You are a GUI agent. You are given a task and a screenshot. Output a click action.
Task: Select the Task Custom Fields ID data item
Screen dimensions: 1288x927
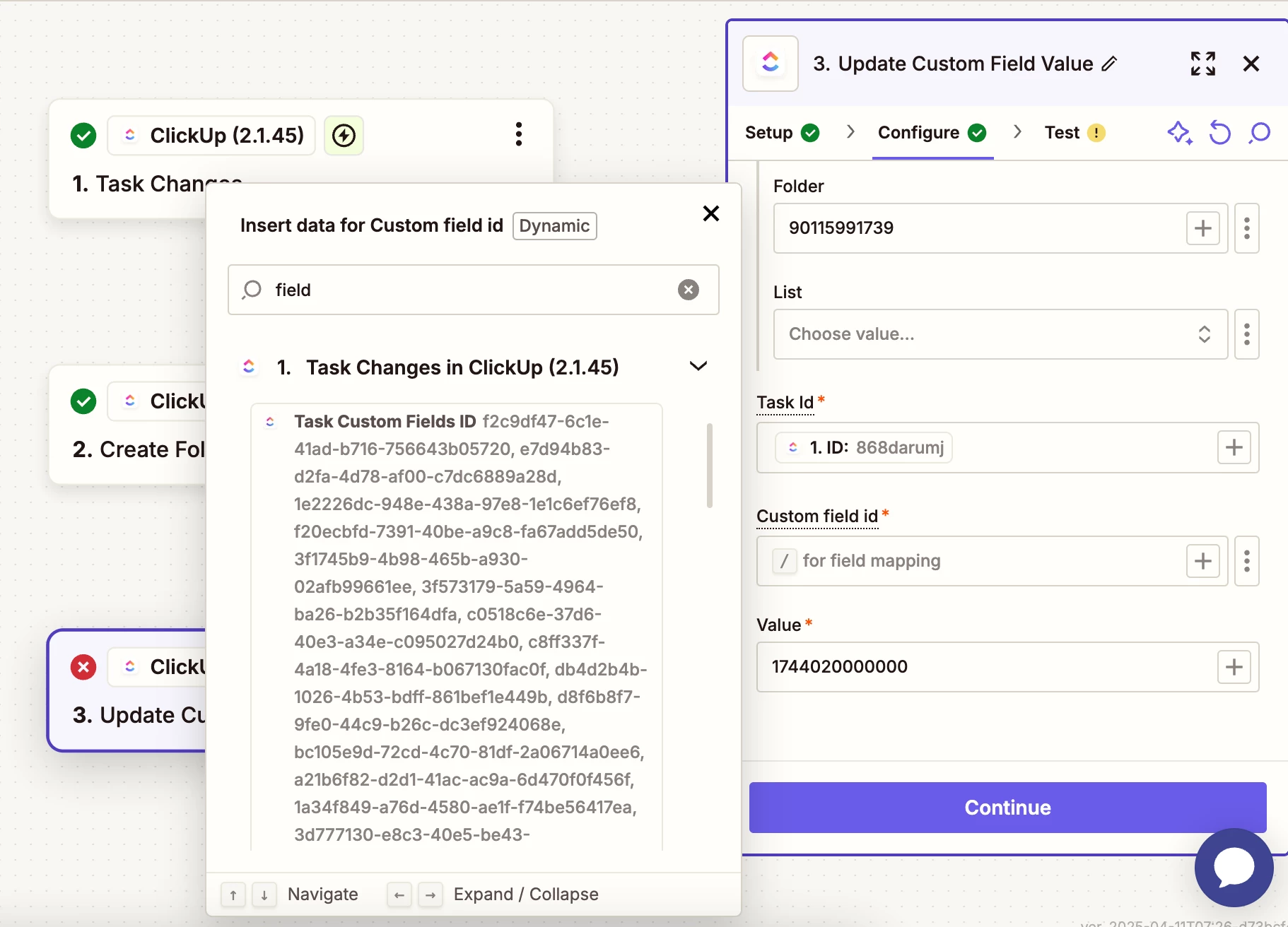457,627
